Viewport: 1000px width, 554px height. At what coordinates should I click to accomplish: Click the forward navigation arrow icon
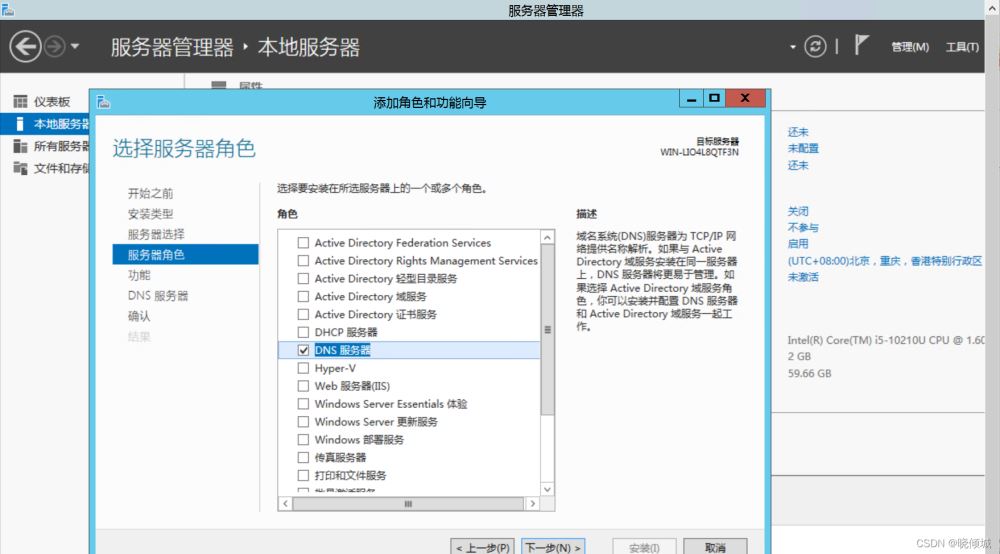(x=55, y=47)
